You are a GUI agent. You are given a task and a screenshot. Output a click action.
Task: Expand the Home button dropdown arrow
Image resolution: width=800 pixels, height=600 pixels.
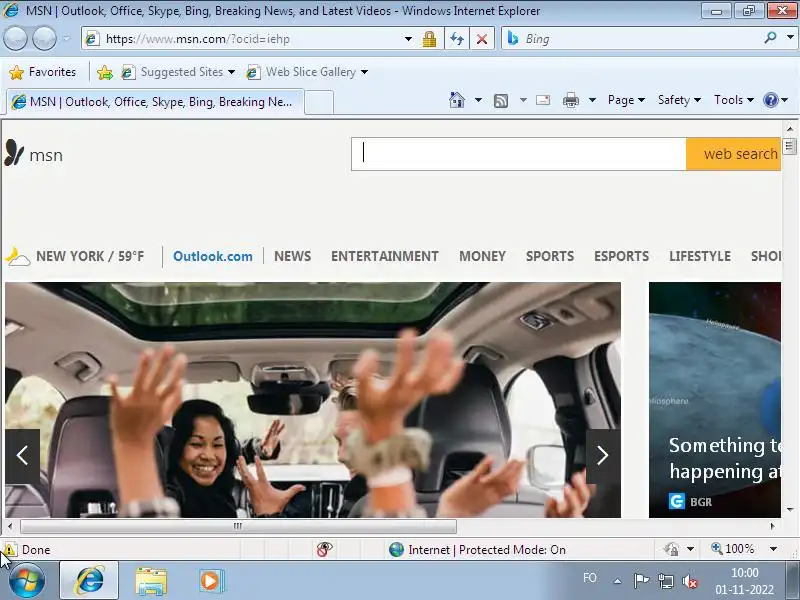[x=478, y=100]
